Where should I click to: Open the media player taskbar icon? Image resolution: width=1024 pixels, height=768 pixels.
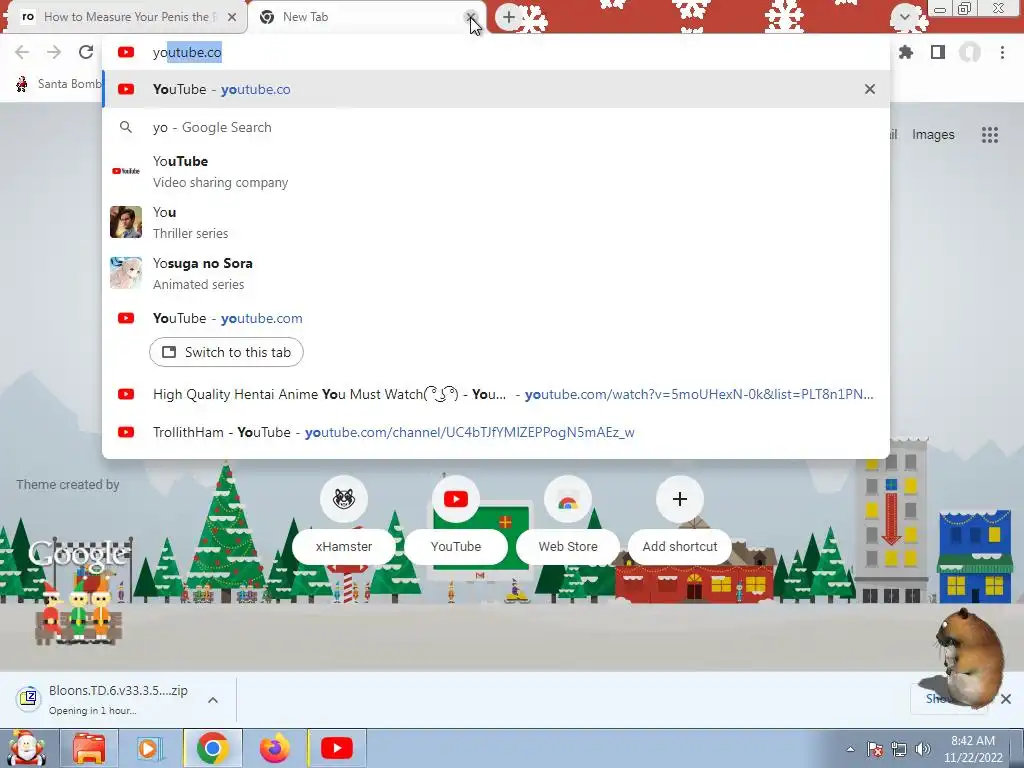coord(148,748)
